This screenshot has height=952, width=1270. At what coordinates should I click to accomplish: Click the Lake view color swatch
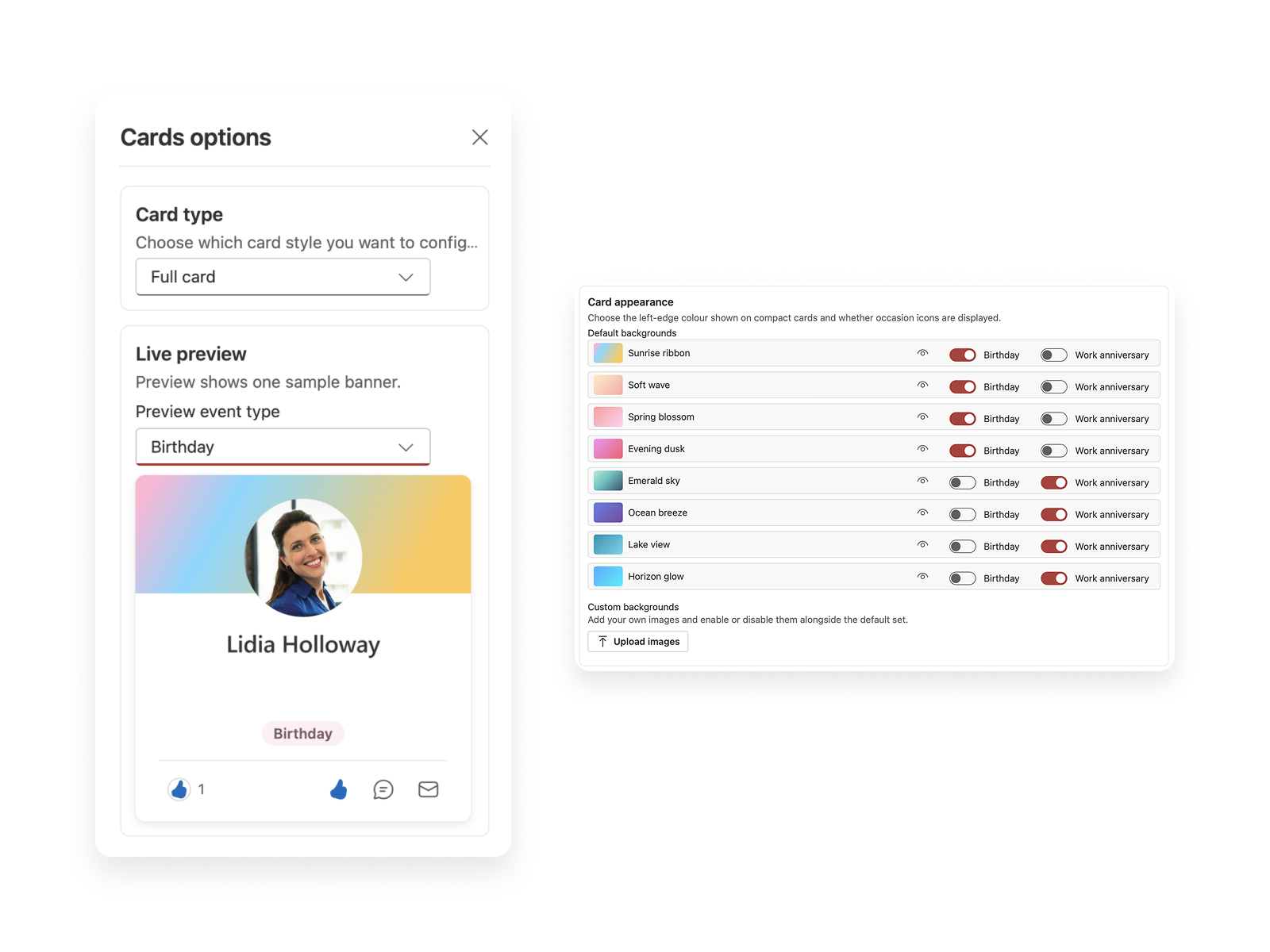pyautogui.click(x=608, y=544)
